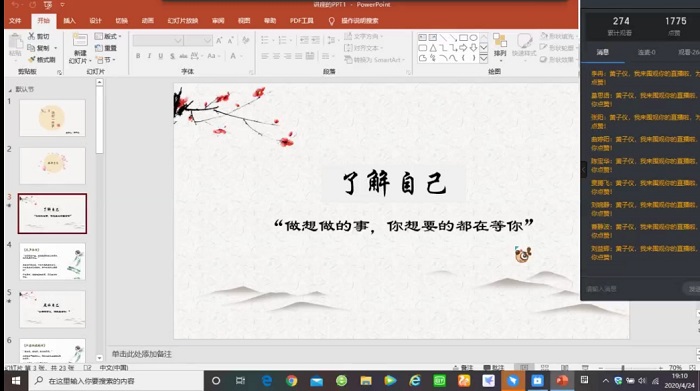Open the Text Direction dropdown
The width and height of the screenshot is (700, 391).
(x=363, y=36)
